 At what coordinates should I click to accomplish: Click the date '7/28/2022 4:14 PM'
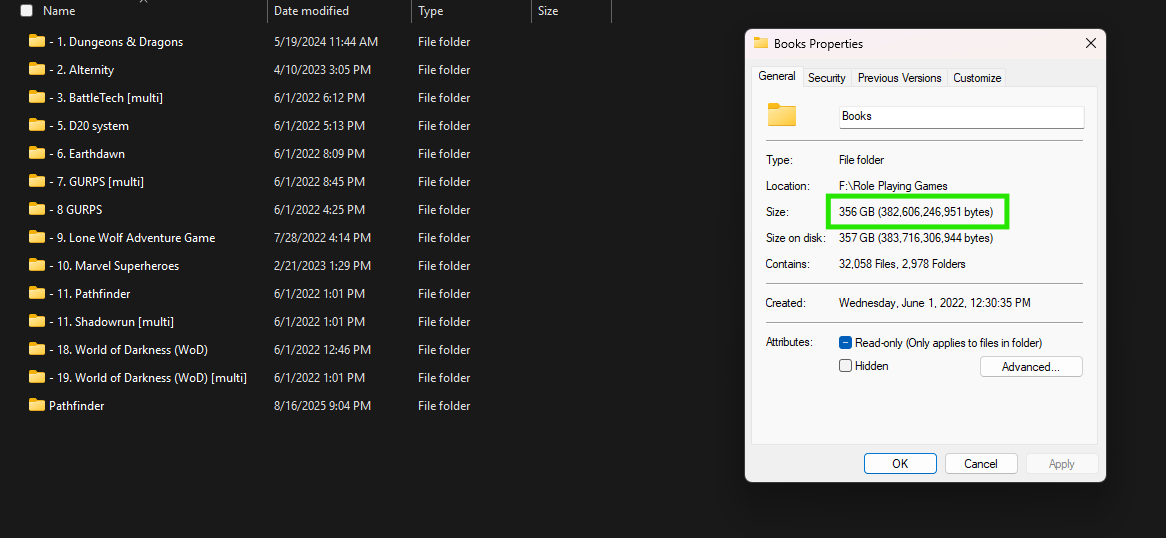(322, 238)
